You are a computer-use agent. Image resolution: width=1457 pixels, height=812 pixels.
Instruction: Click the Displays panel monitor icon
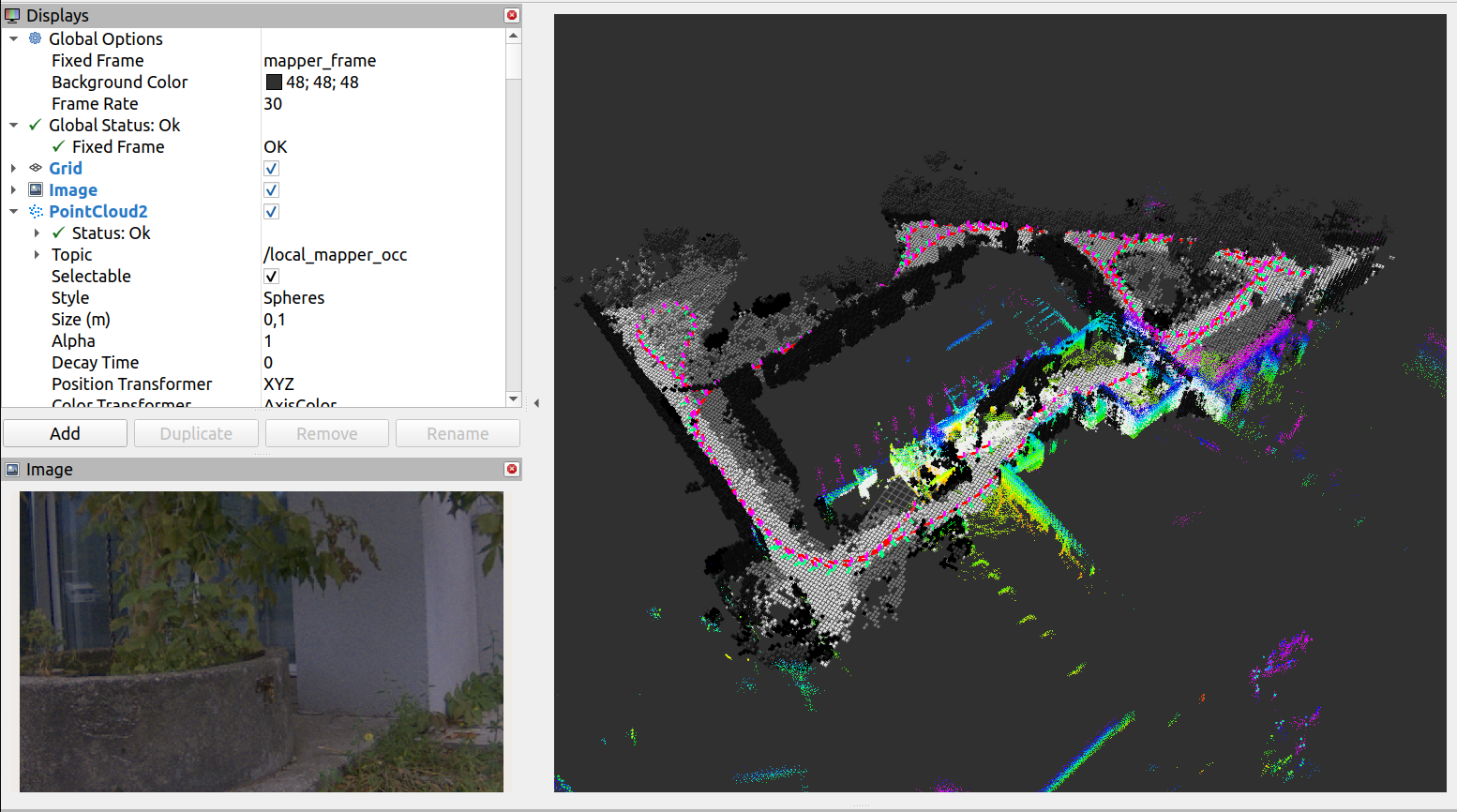(x=12, y=15)
